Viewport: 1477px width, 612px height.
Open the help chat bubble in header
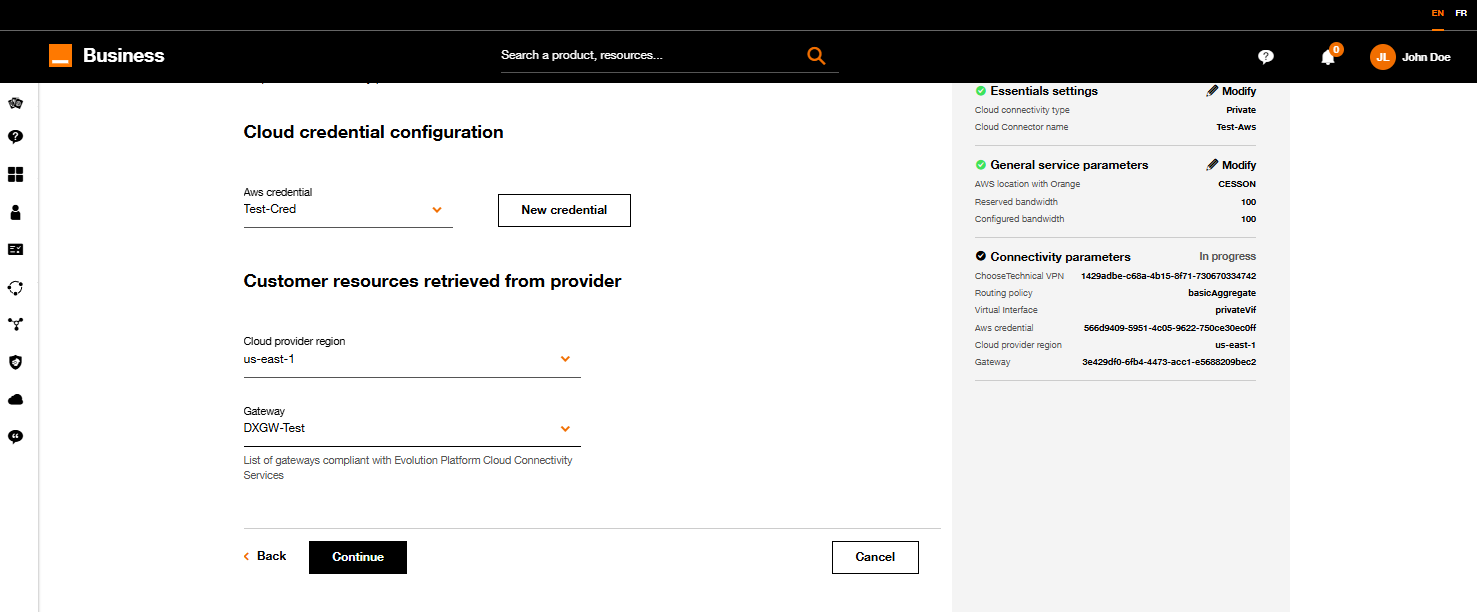tap(1266, 57)
